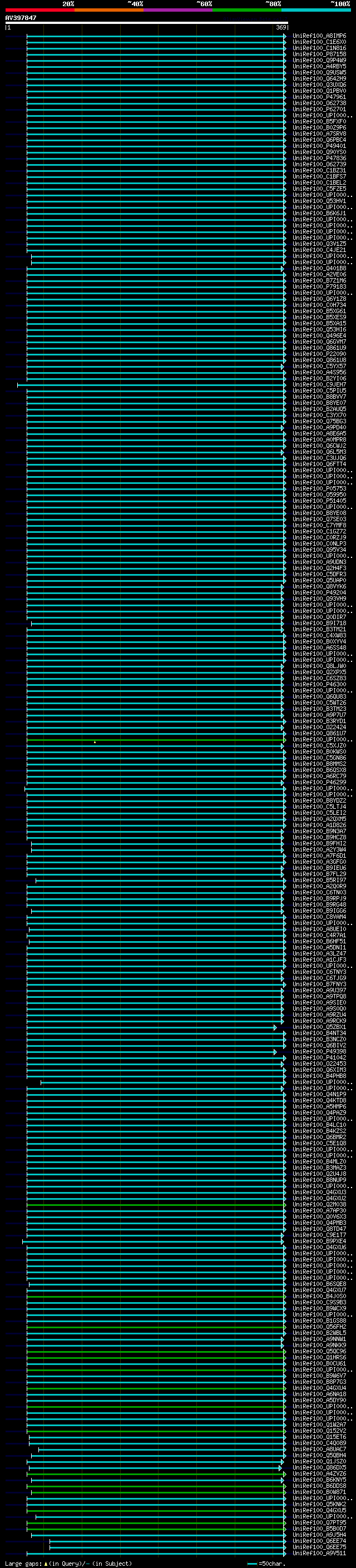Image resolution: width=356 pixels, height=1568 pixels.
Task: Select label UniRef100_C1BZ31
Action: (319, 170)
